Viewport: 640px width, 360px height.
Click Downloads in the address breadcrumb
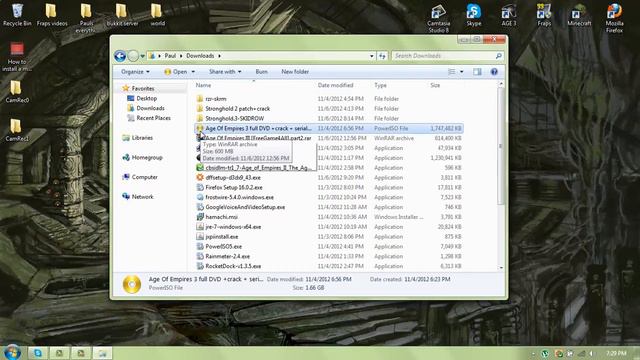(200, 56)
